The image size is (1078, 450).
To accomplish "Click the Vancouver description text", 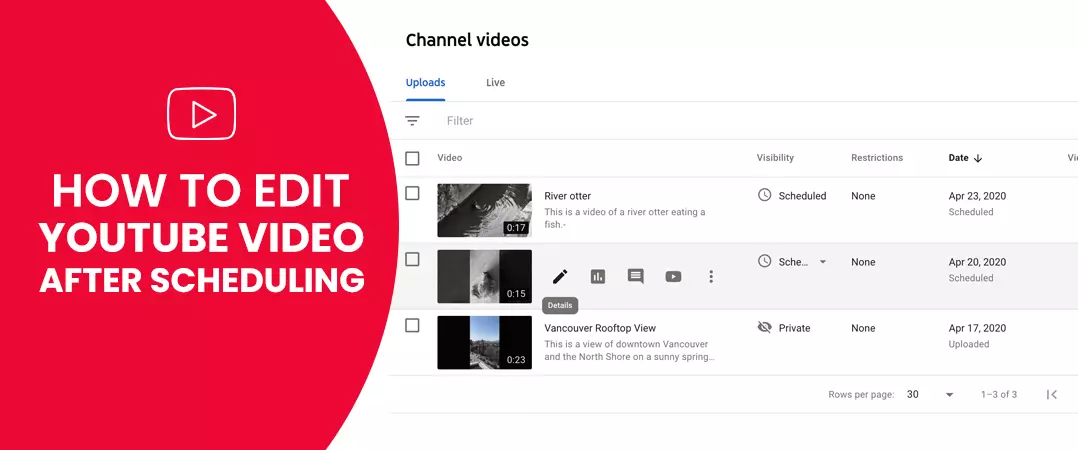I will tap(629, 350).
